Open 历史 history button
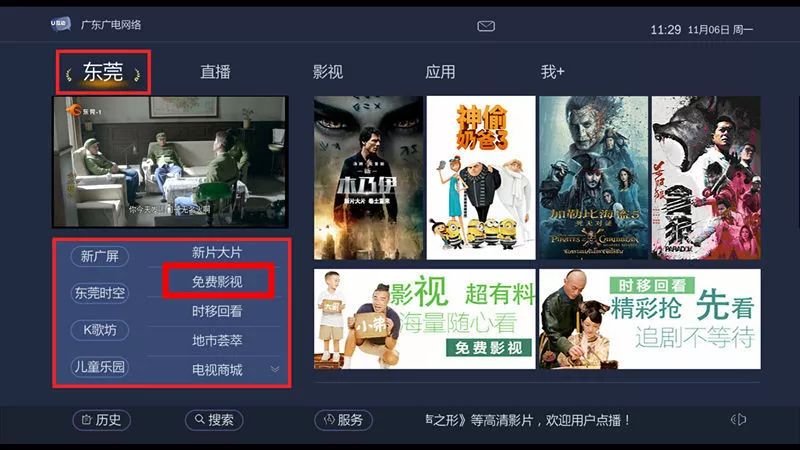The image size is (800, 450). pos(102,420)
